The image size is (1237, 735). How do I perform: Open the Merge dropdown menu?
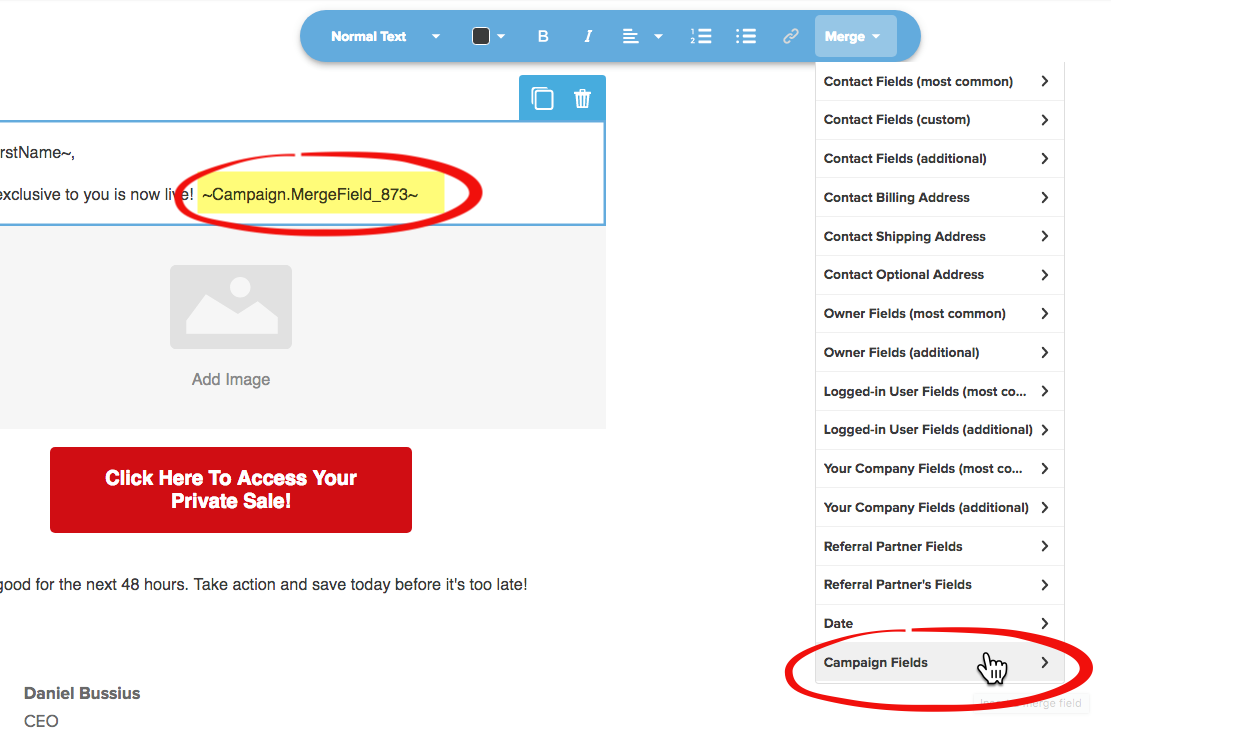click(x=854, y=36)
